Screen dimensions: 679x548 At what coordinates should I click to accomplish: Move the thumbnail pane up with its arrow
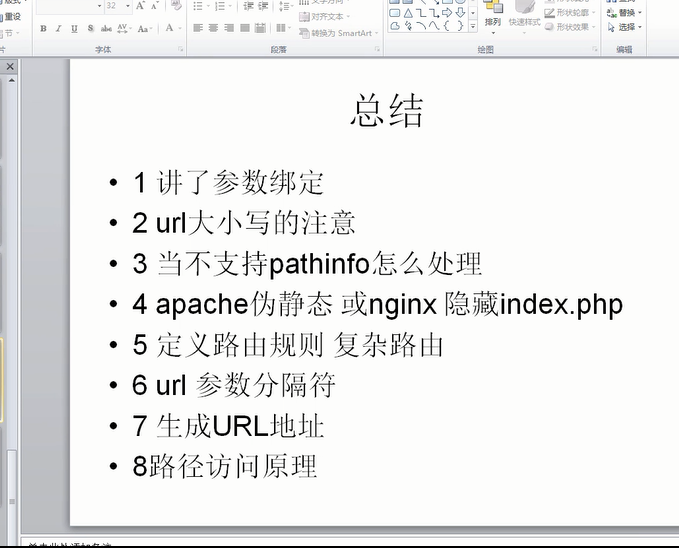(x=12, y=81)
